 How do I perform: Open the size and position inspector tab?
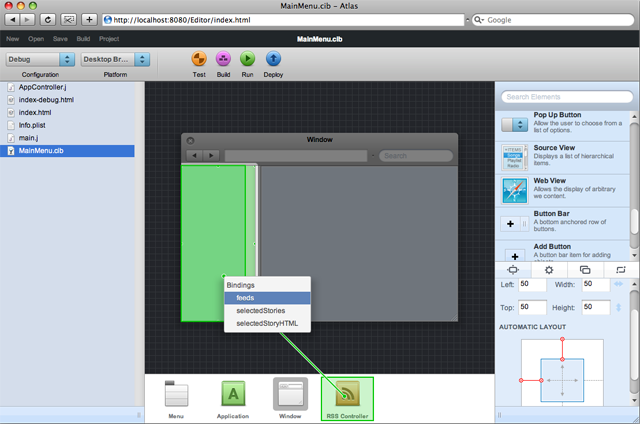pos(513,270)
